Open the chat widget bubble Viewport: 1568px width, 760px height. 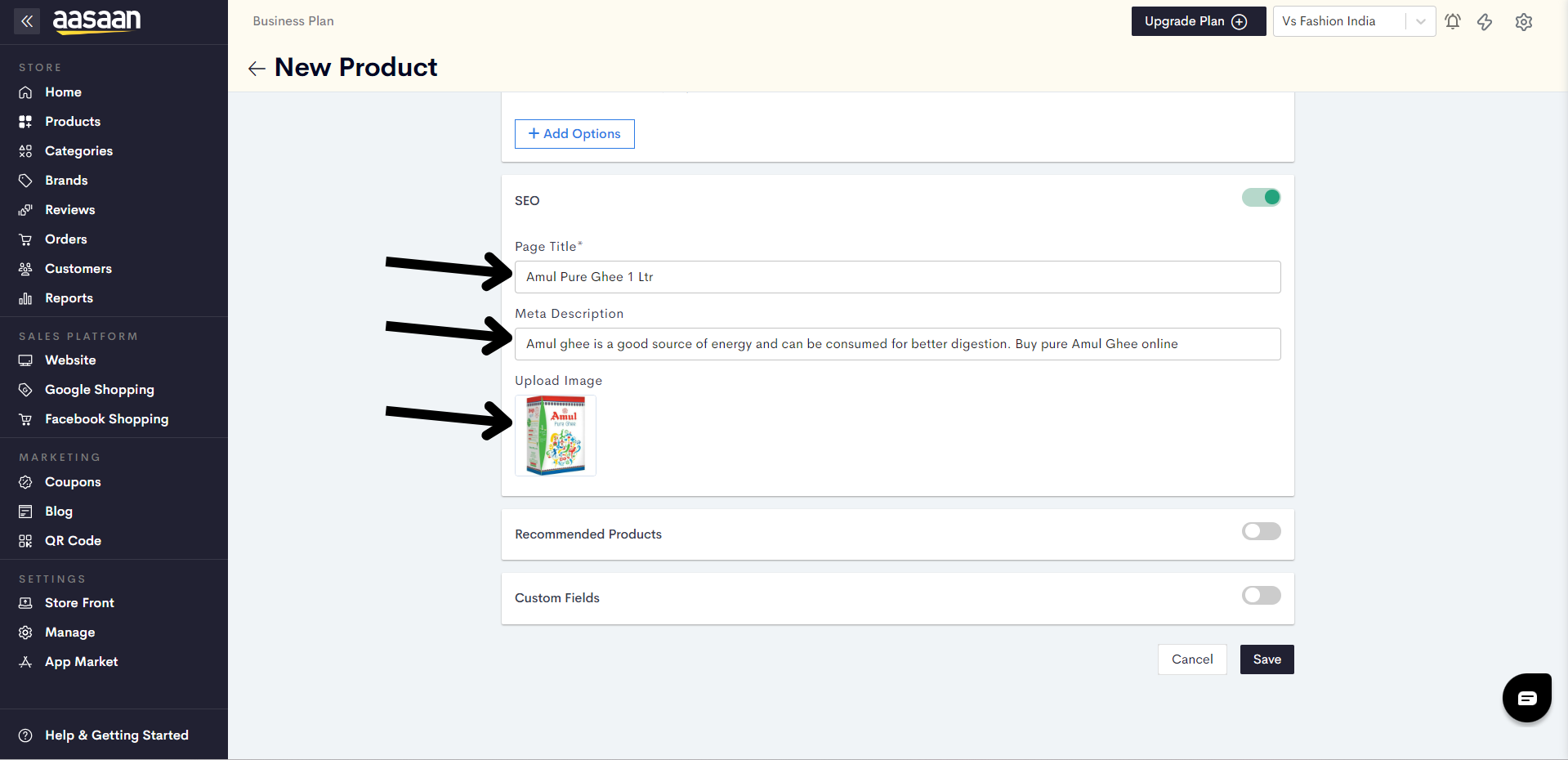click(1527, 698)
